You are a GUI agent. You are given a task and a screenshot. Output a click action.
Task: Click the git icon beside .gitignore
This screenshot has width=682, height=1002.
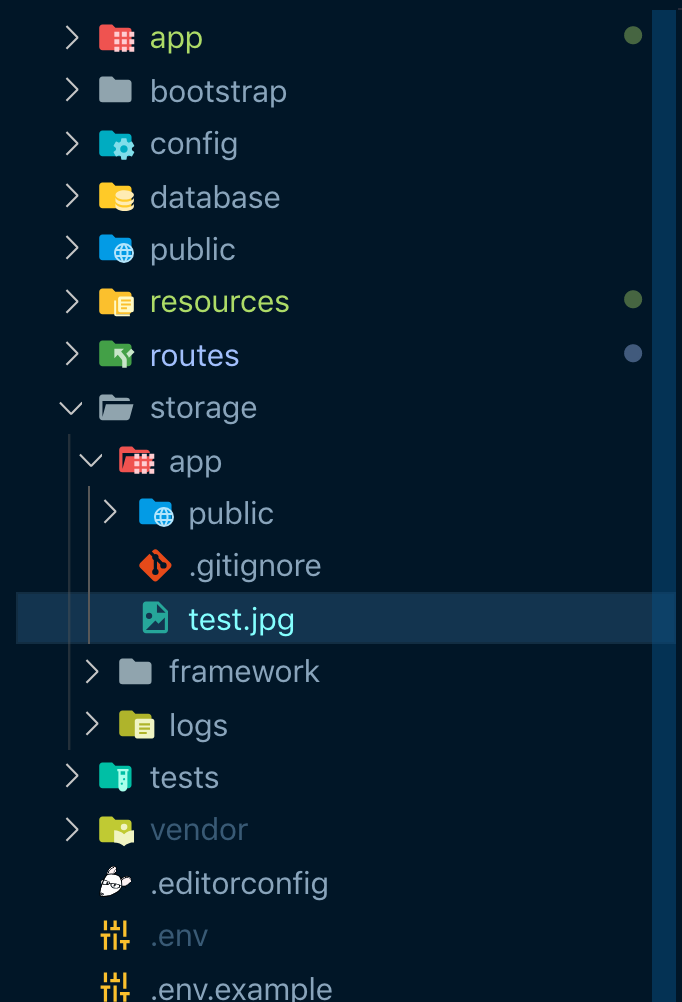pos(155,566)
